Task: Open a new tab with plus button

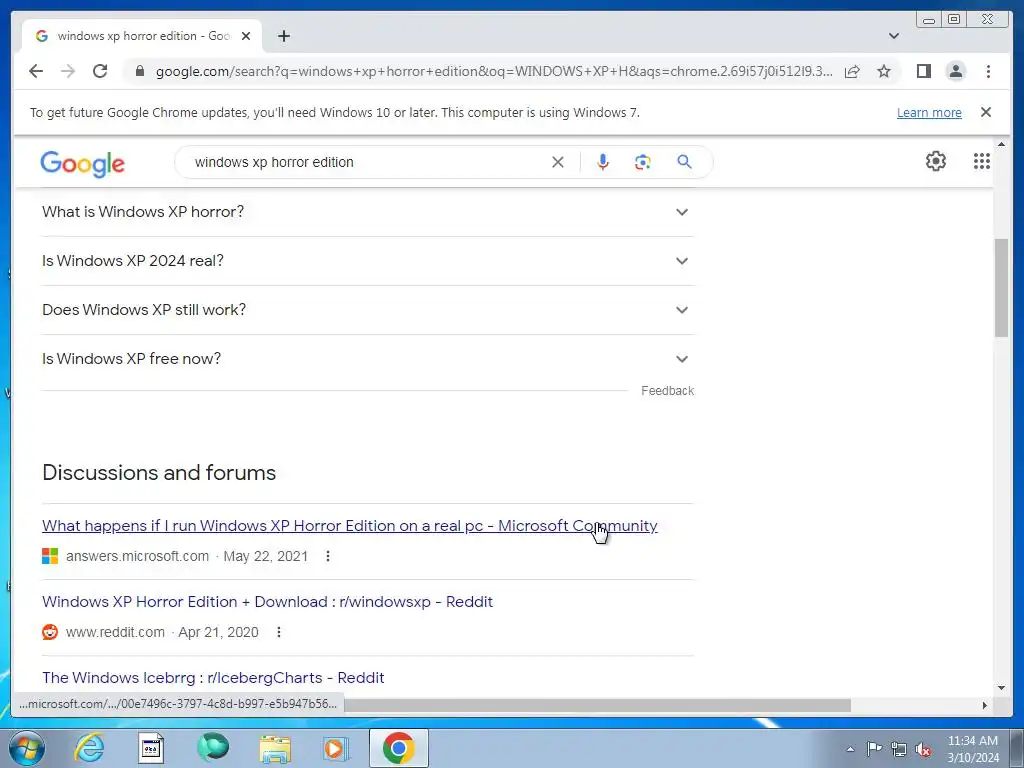Action: coord(283,36)
